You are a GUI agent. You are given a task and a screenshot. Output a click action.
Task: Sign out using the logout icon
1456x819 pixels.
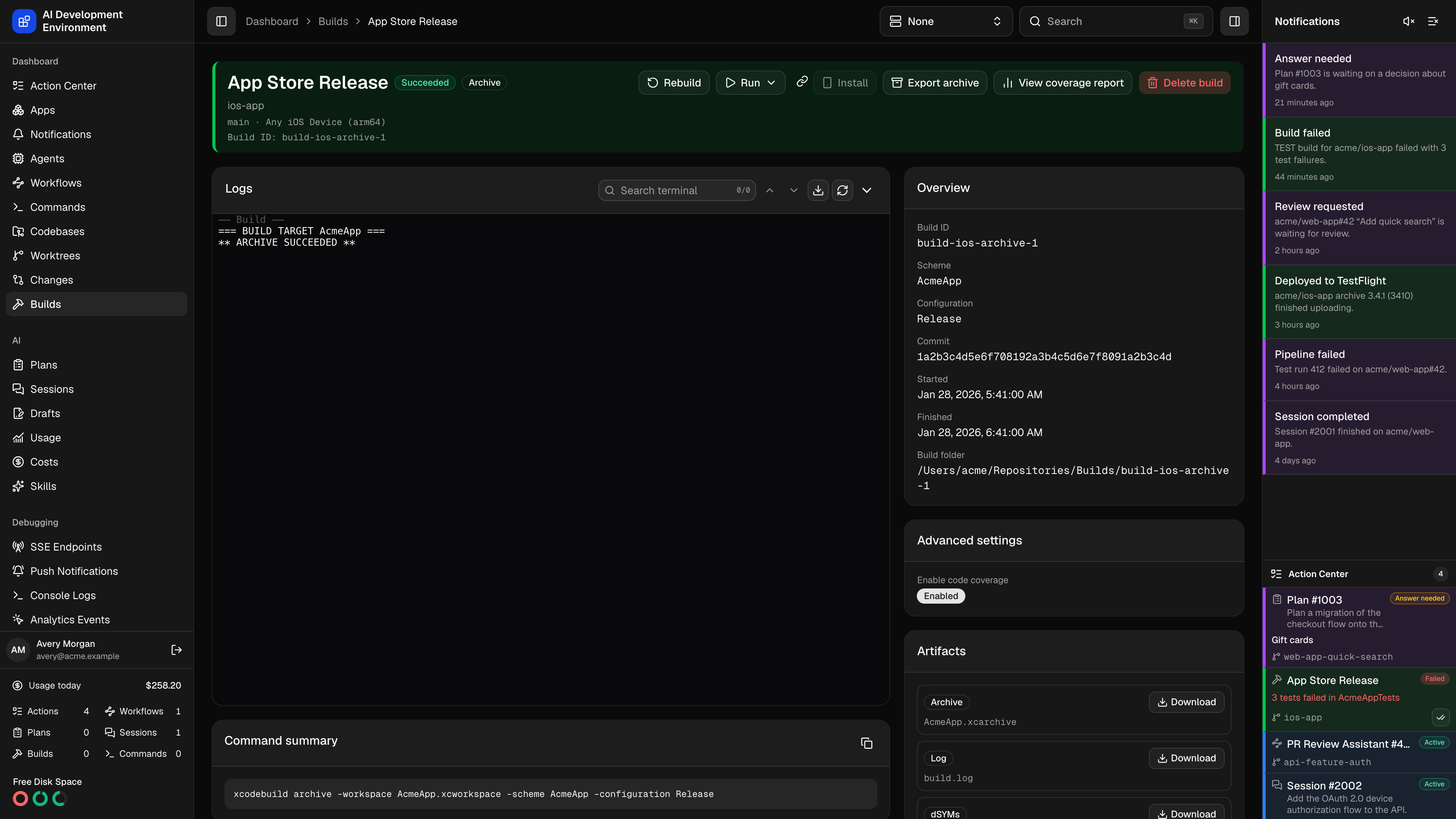pos(176,650)
